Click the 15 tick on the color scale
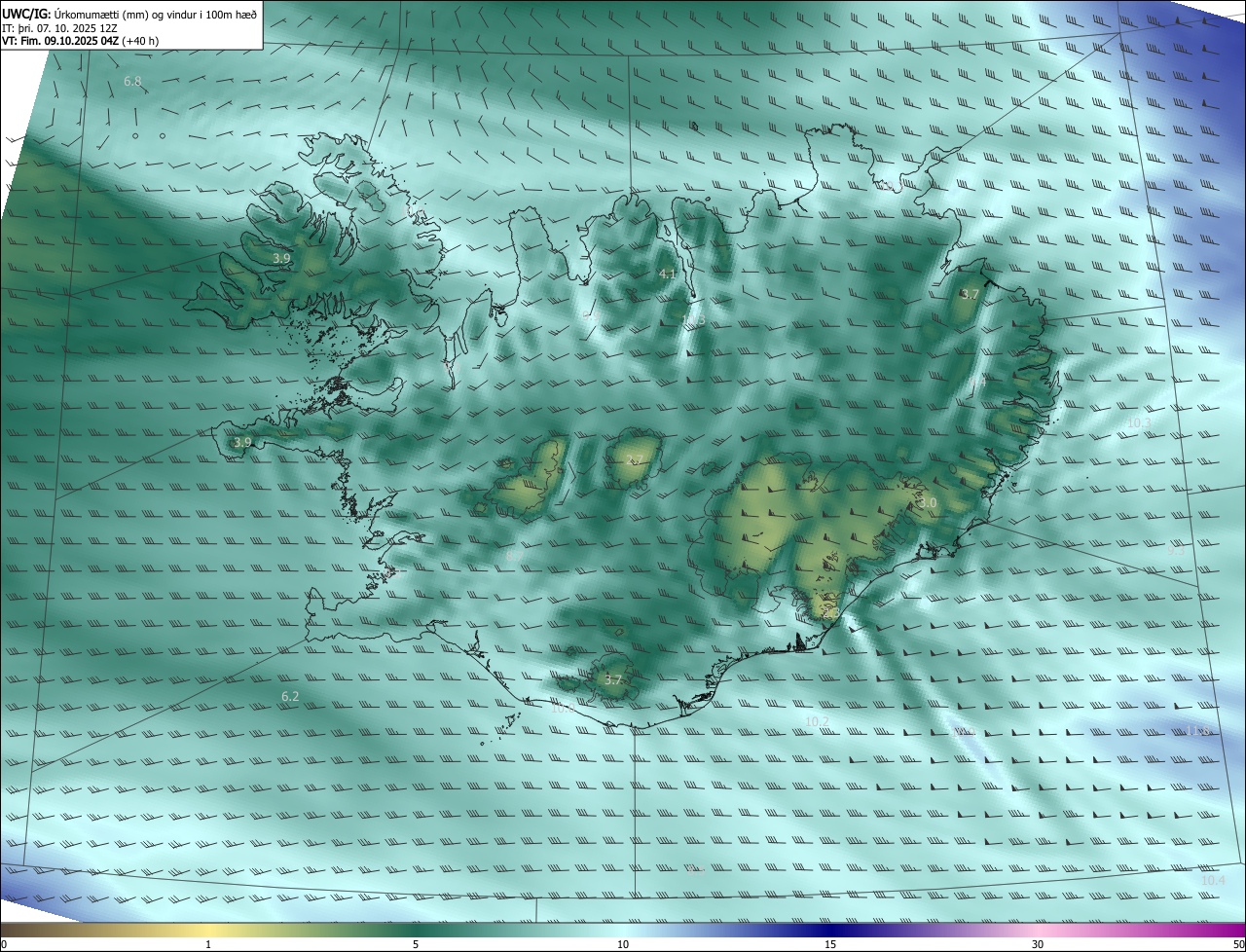 click(x=830, y=944)
